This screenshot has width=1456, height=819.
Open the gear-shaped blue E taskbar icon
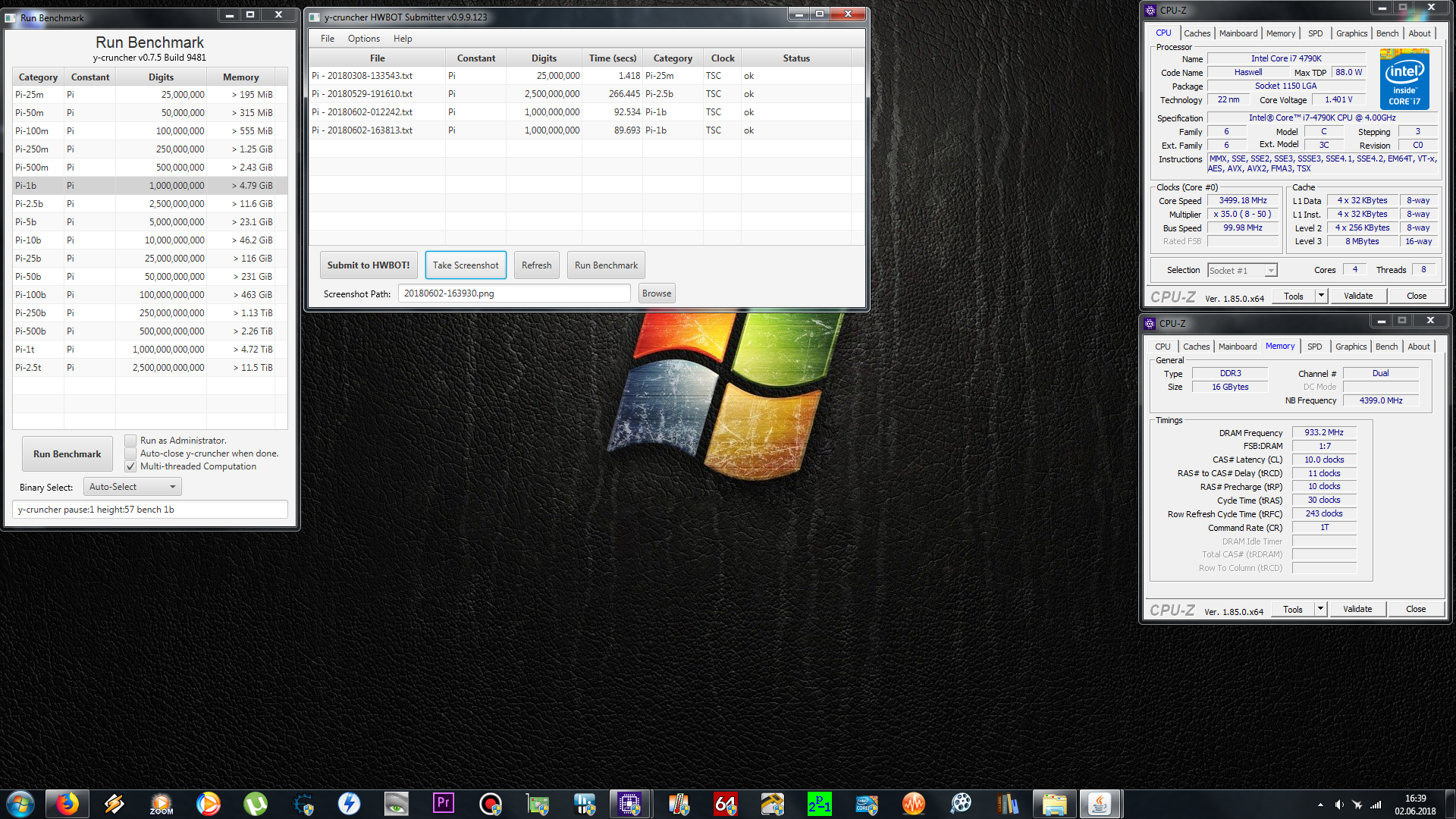click(x=303, y=804)
